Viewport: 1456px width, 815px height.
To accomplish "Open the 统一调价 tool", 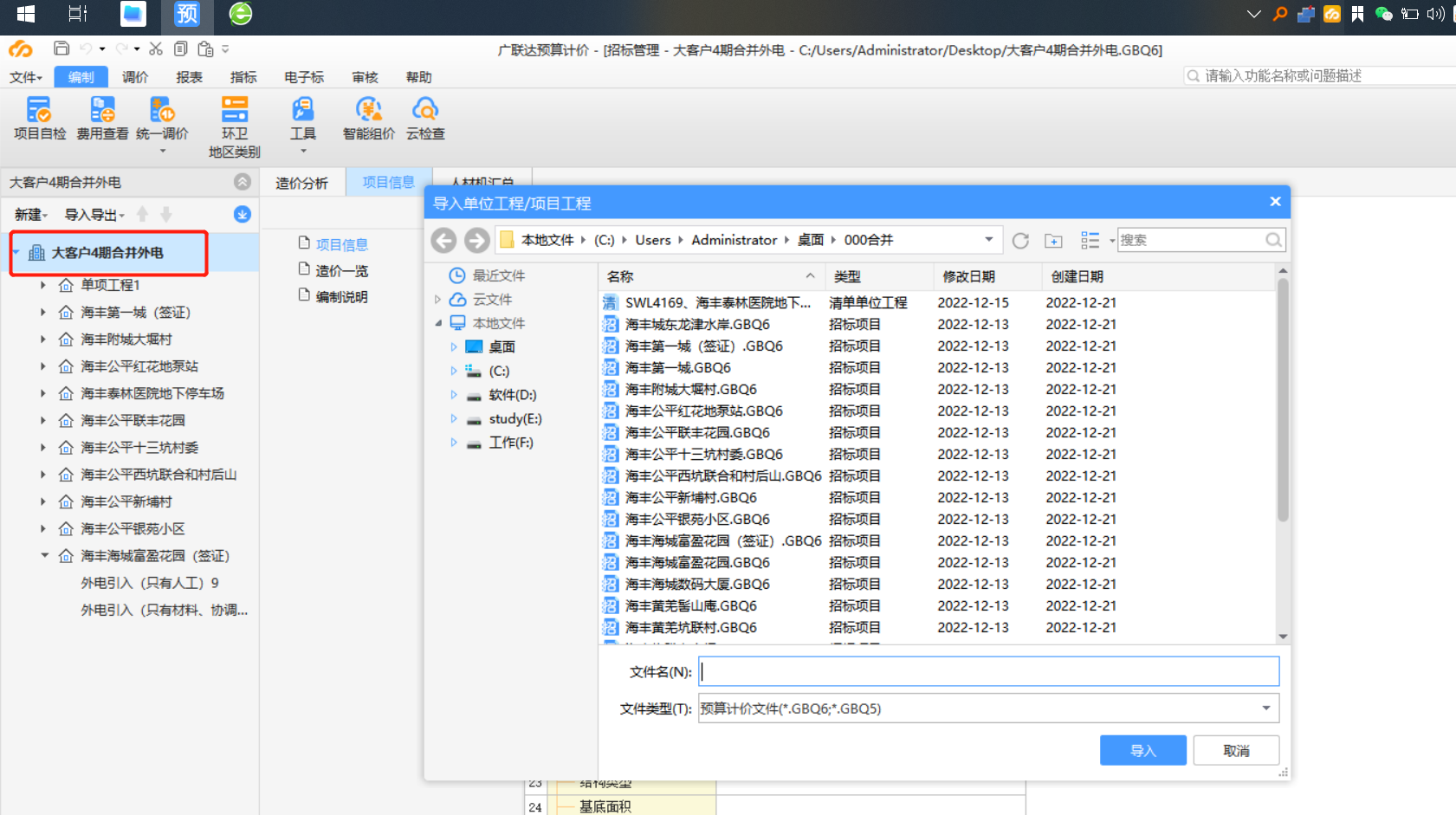I will [x=162, y=119].
